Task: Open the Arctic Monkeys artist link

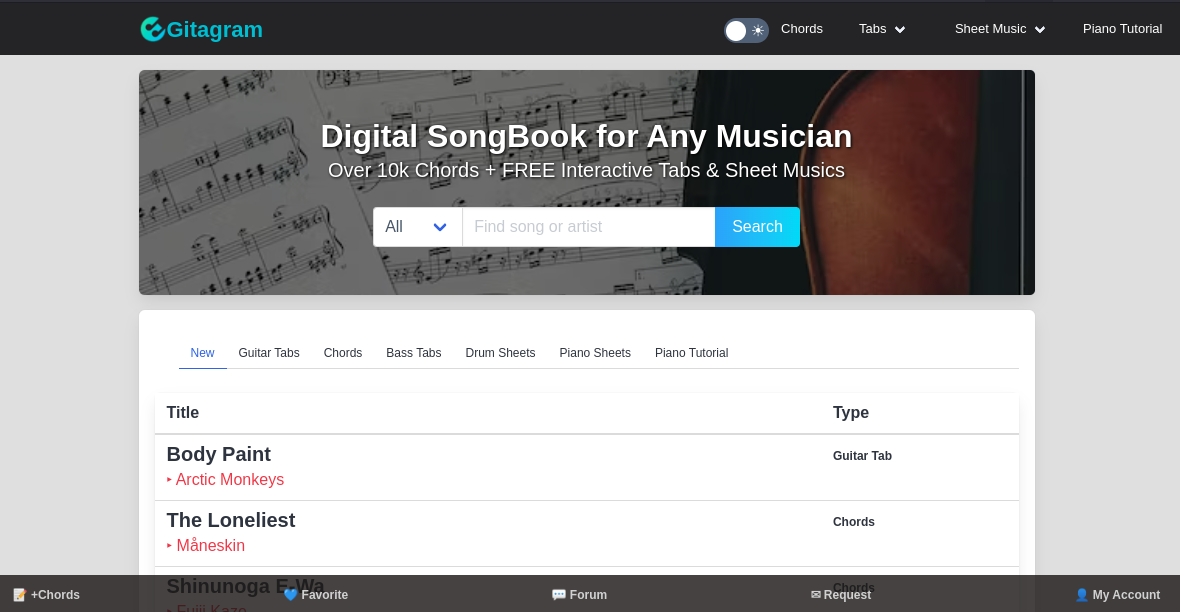Action: (x=230, y=480)
